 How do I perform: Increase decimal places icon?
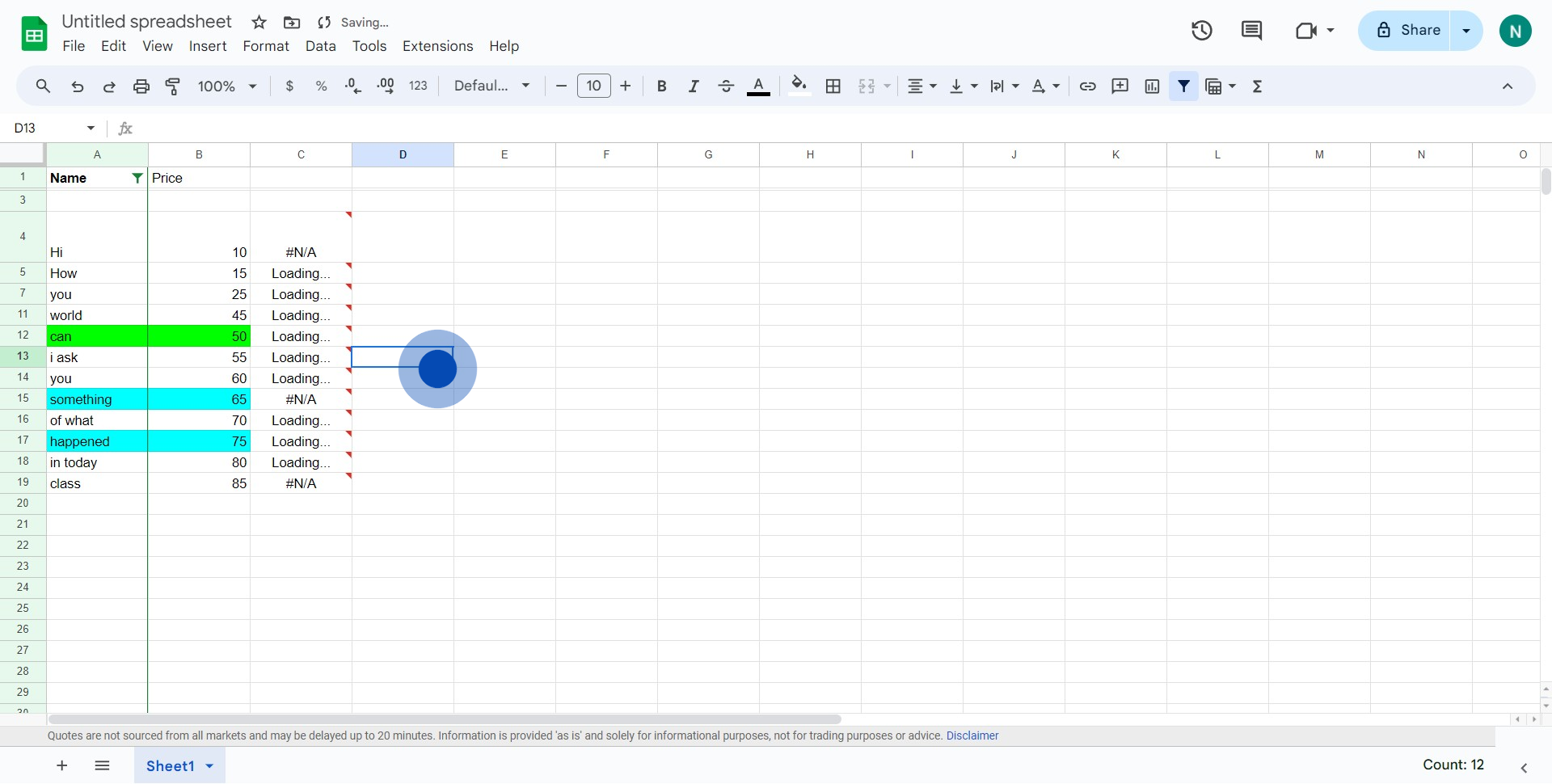tap(386, 86)
